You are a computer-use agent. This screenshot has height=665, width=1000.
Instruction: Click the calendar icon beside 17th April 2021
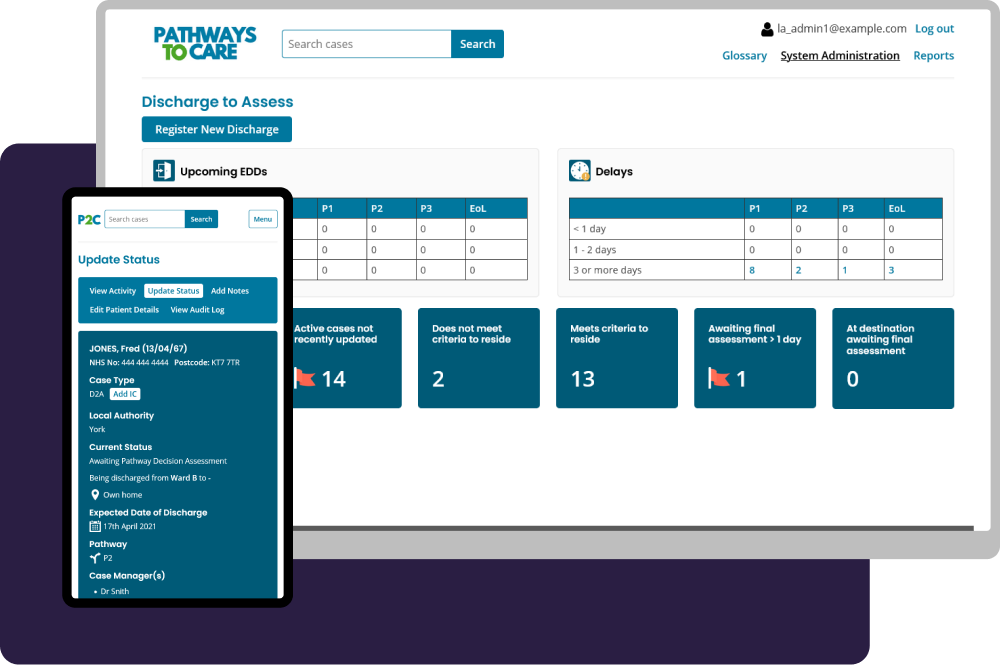[95, 526]
